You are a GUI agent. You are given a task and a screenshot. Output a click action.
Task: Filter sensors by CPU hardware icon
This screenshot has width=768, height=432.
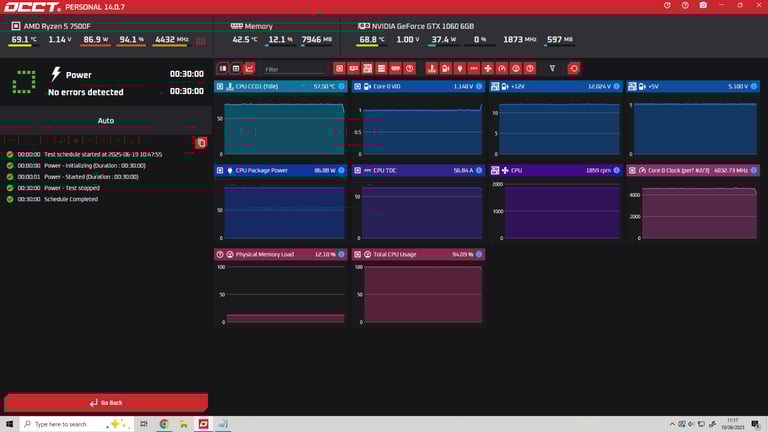(x=339, y=69)
